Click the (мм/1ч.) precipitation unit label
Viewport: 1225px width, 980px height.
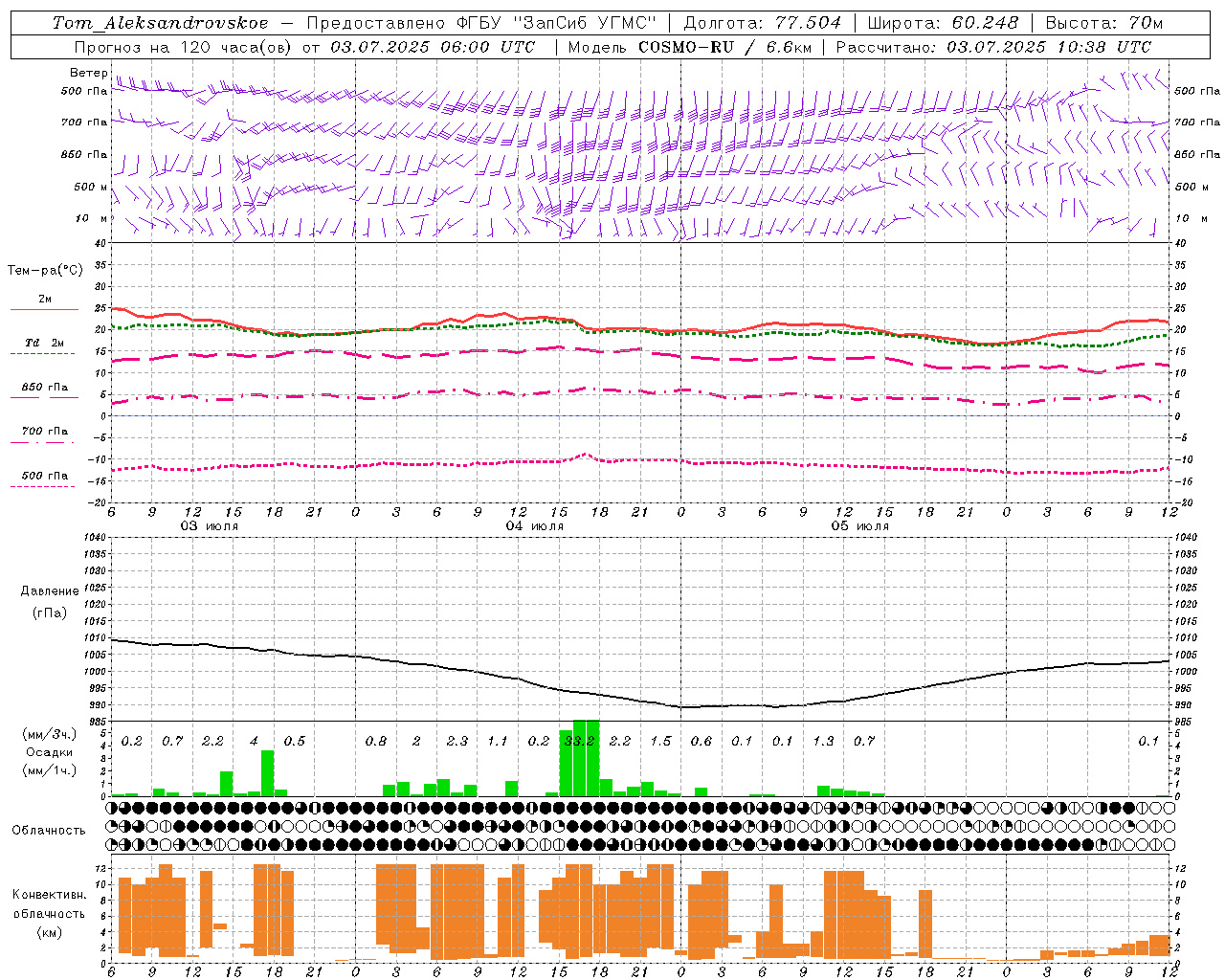click(49, 770)
